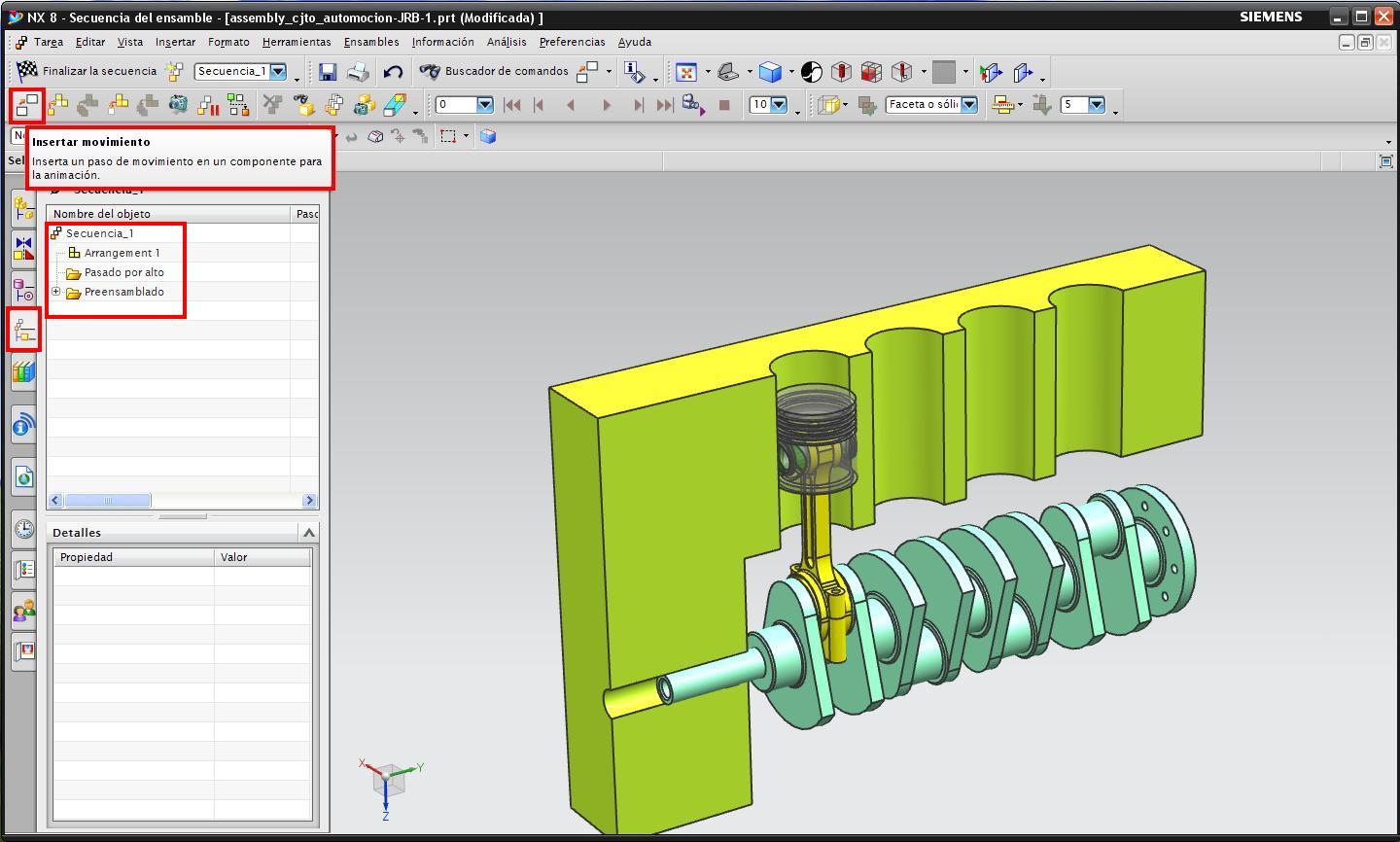Click the Fit view icon

686,72
